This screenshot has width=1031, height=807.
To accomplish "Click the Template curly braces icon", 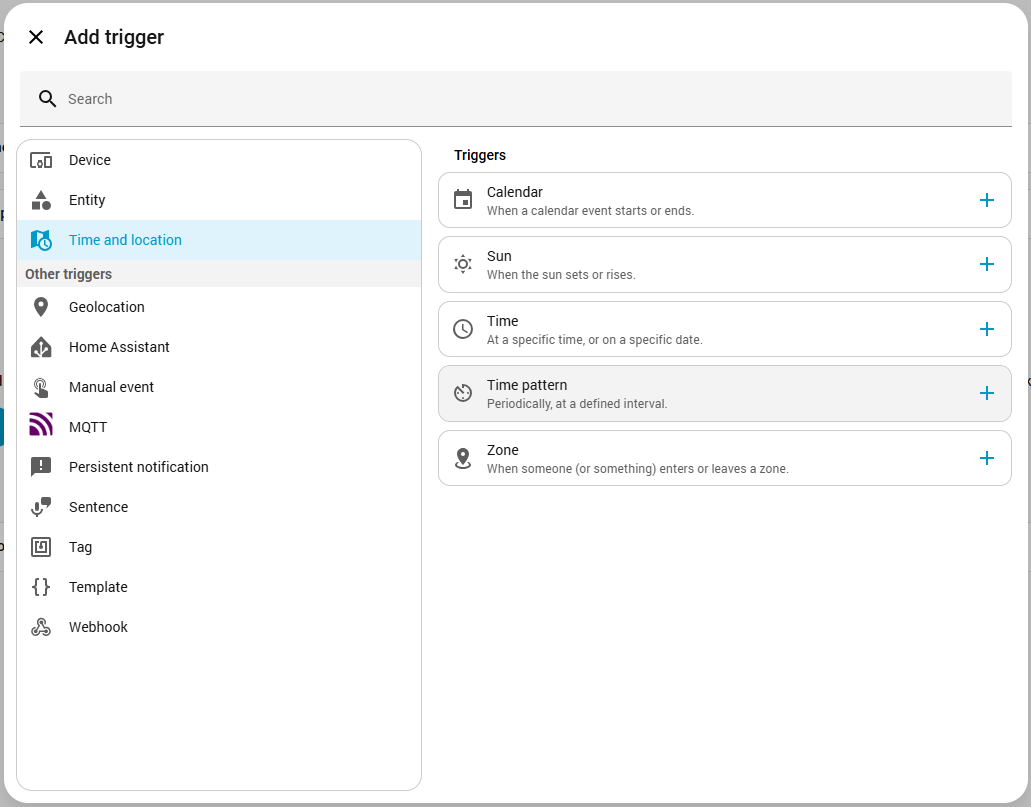I will point(41,587).
